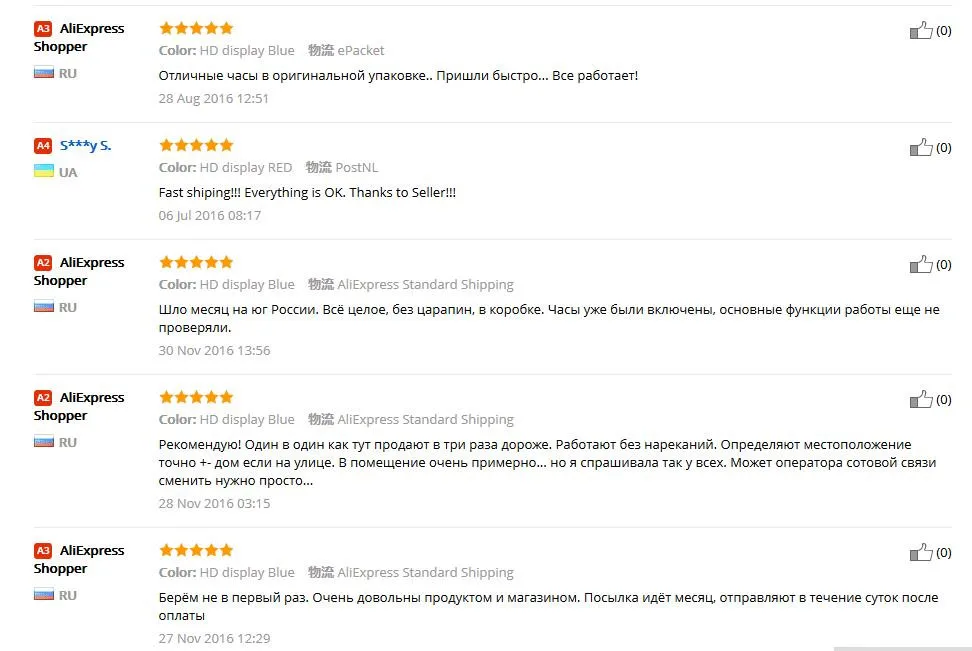Viewport: 972px width, 651px height.
Task: Click the A4 buyer level badge
Action: [43, 146]
